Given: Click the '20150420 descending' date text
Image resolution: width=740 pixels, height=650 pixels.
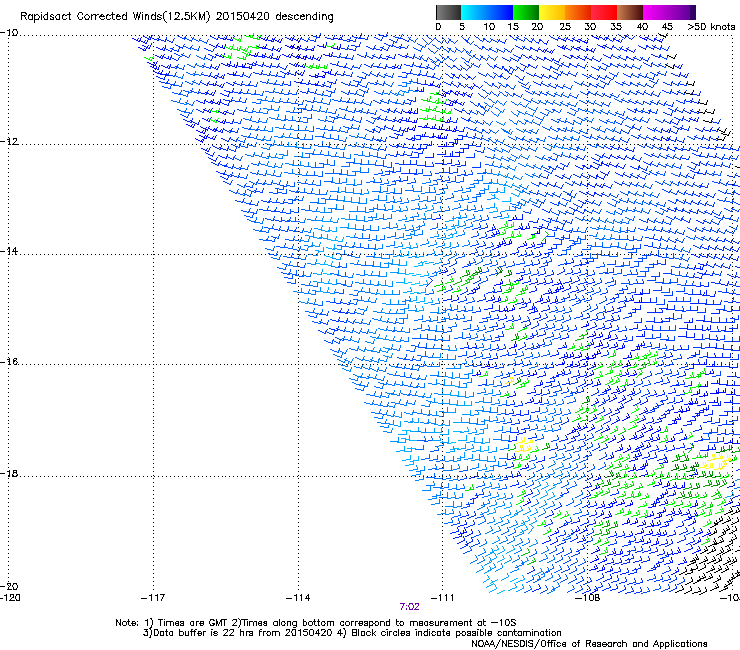Looking at the screenshot, I should [x=274, y=17].
